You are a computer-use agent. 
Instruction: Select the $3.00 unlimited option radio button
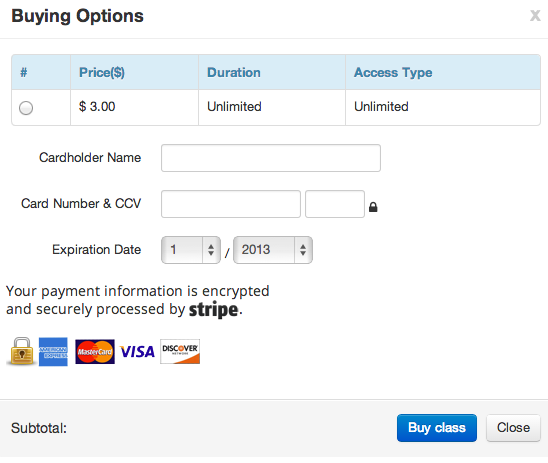[x=26, y=108]
